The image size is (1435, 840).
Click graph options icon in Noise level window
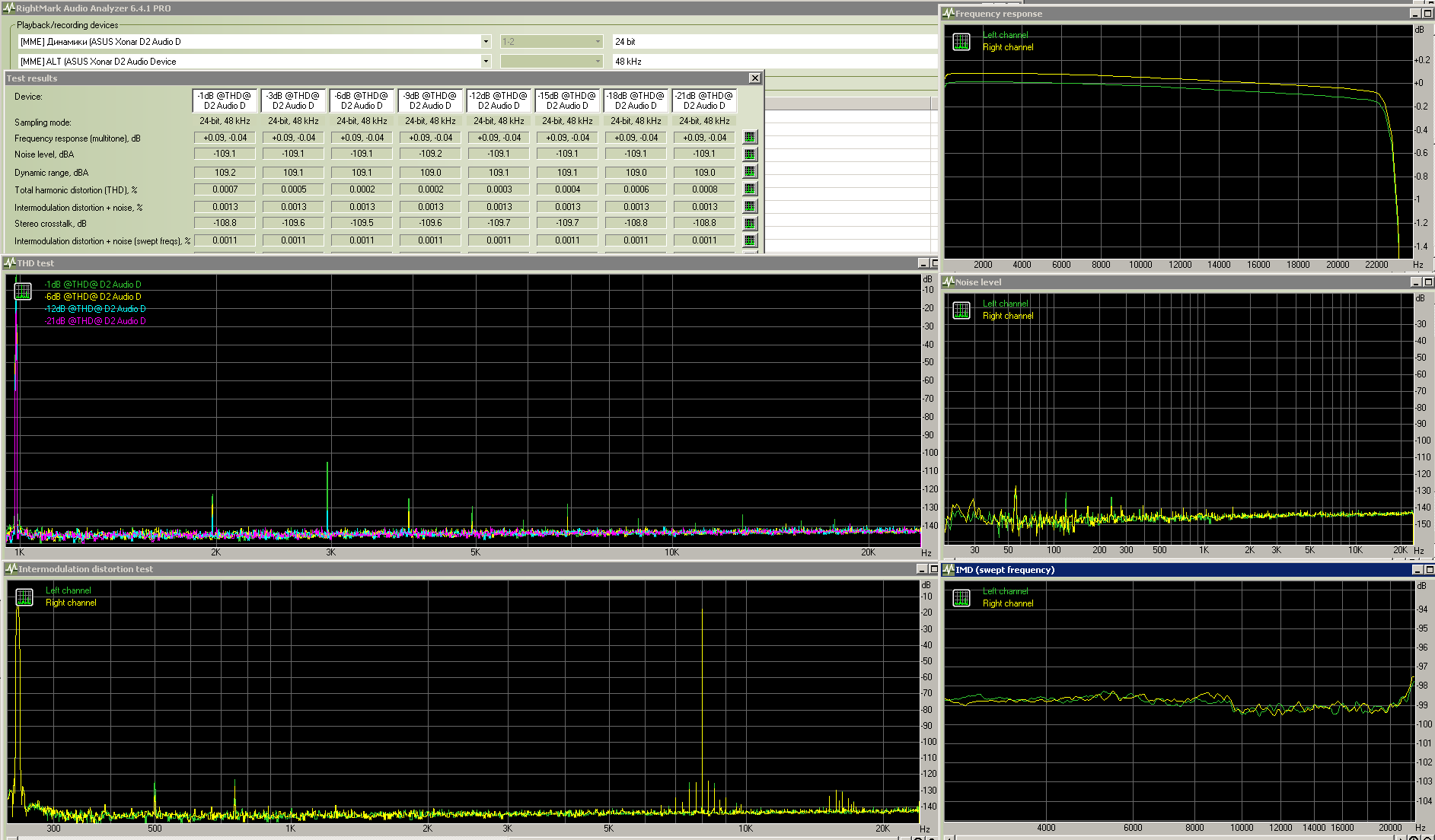961,310
